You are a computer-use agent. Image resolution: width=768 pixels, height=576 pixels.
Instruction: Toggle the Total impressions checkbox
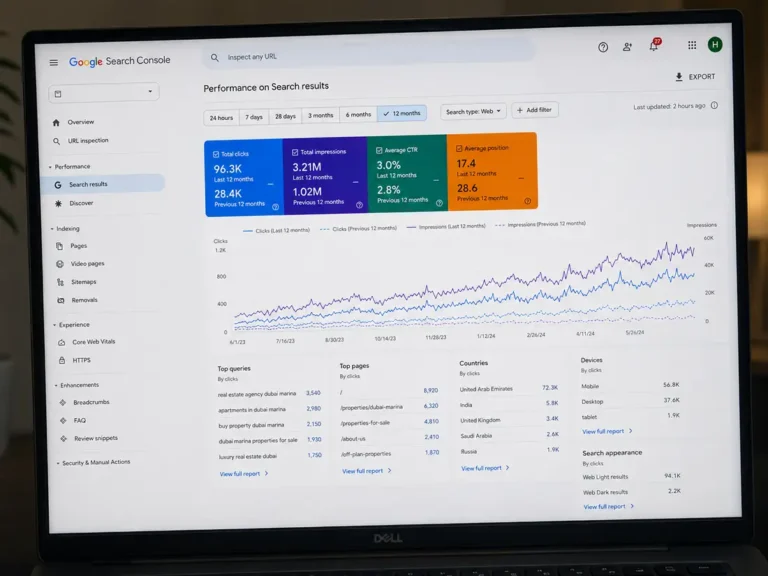295,152
